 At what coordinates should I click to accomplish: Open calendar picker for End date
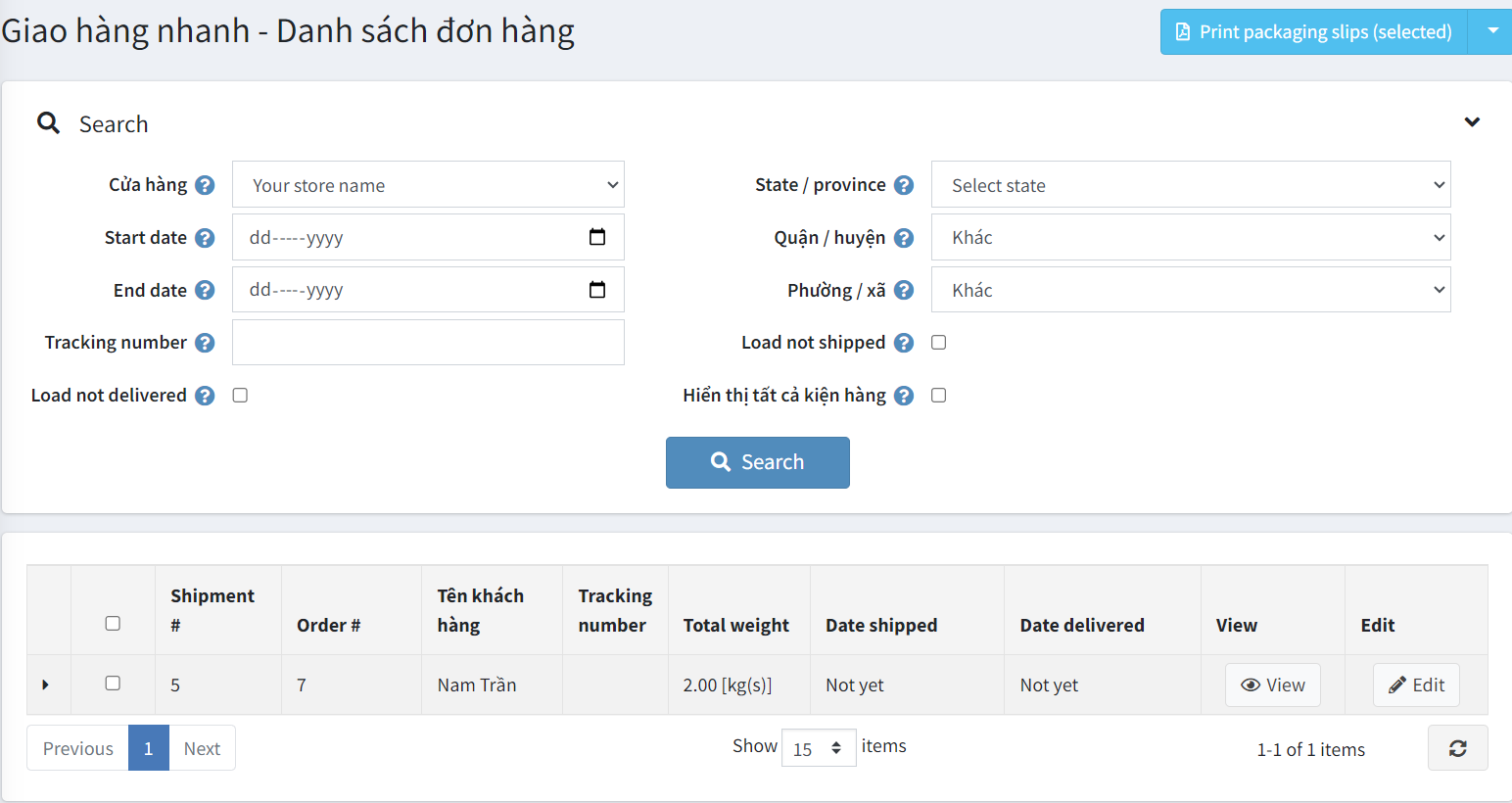(x=597, y=289)
